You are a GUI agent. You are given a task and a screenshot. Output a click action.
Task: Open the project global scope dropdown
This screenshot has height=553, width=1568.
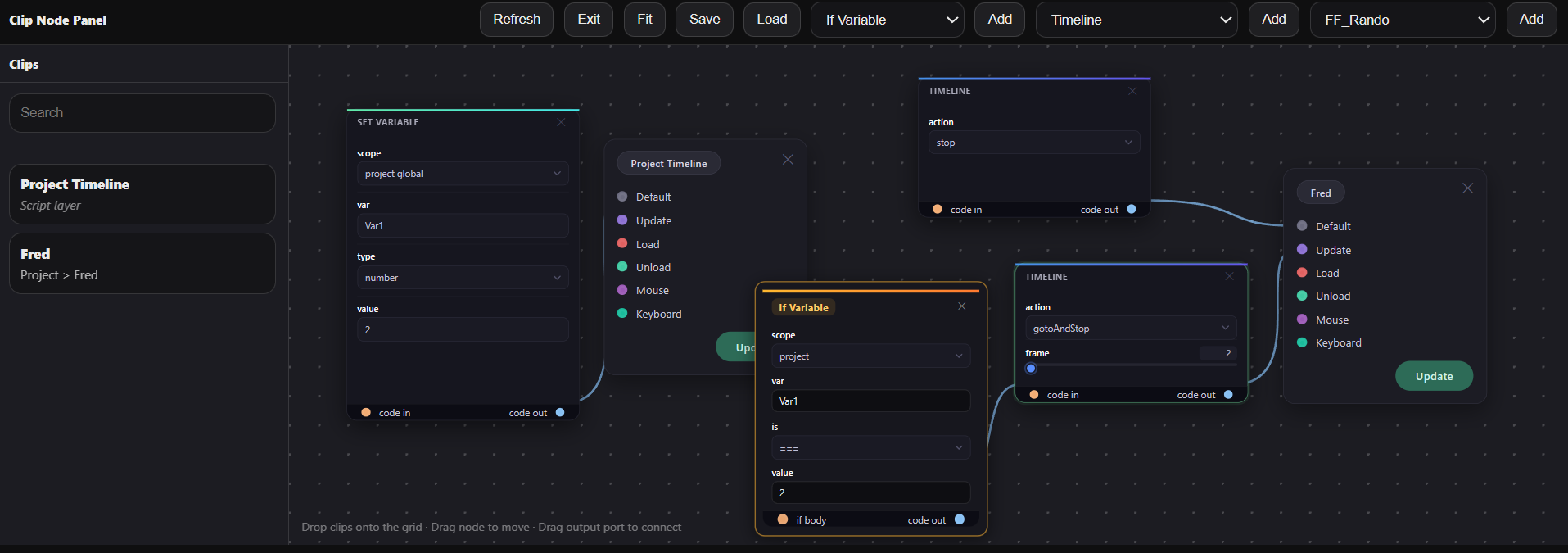click(x=463, y=174)
